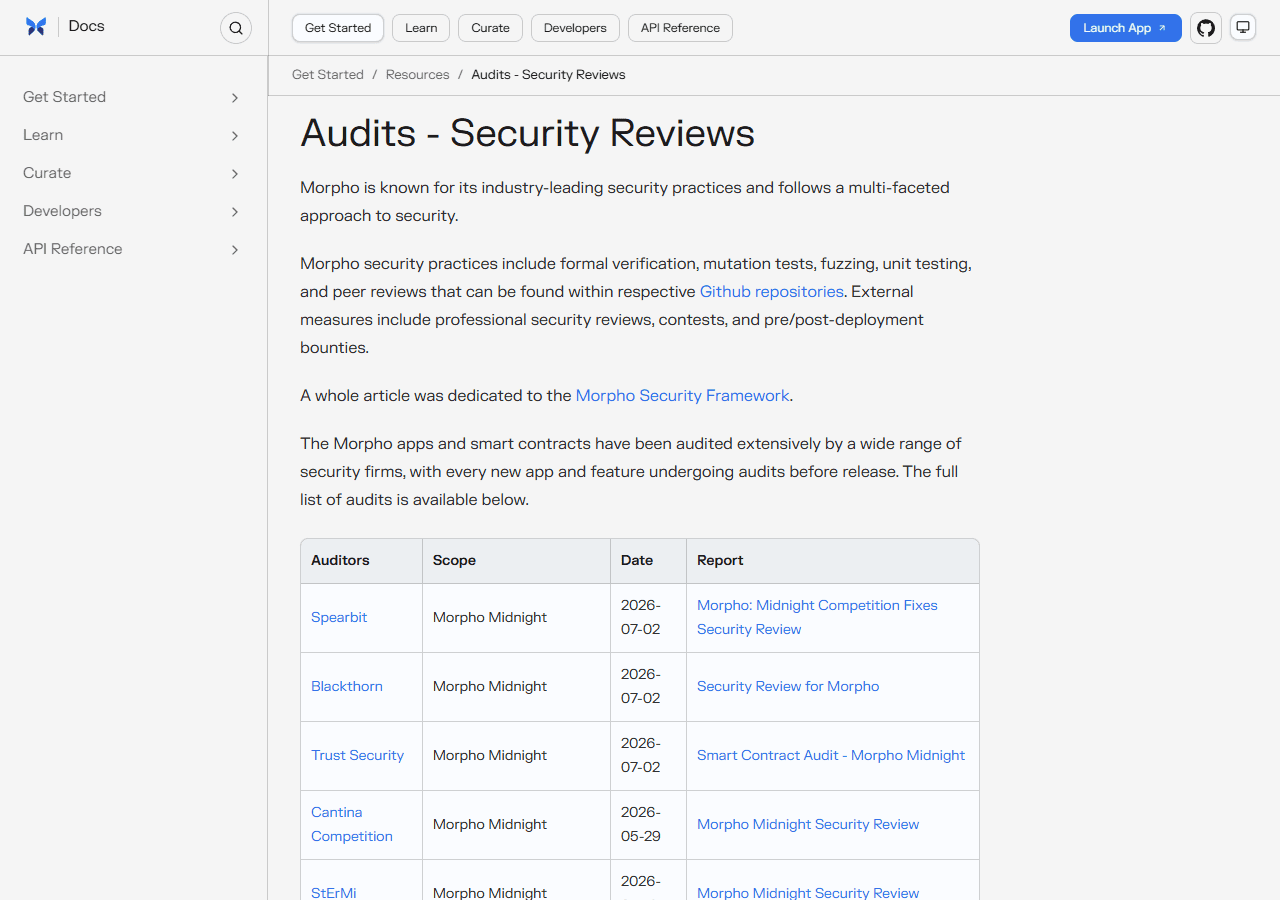
Task: Open the API Reference top tab
Action: [680, 28]
